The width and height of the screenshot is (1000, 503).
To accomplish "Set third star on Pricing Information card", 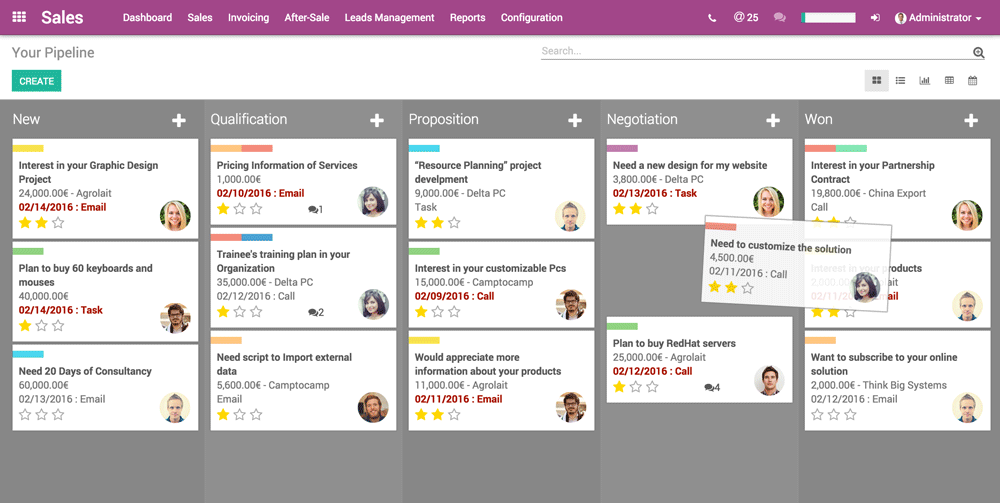I will (256, 209).
